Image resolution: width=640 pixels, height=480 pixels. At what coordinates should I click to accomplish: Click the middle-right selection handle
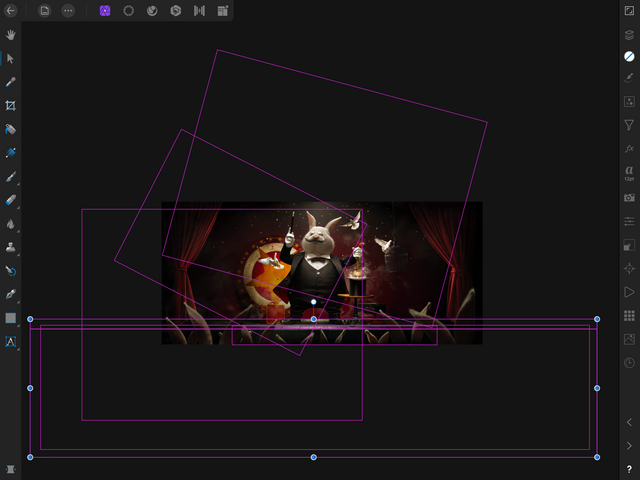597,388
